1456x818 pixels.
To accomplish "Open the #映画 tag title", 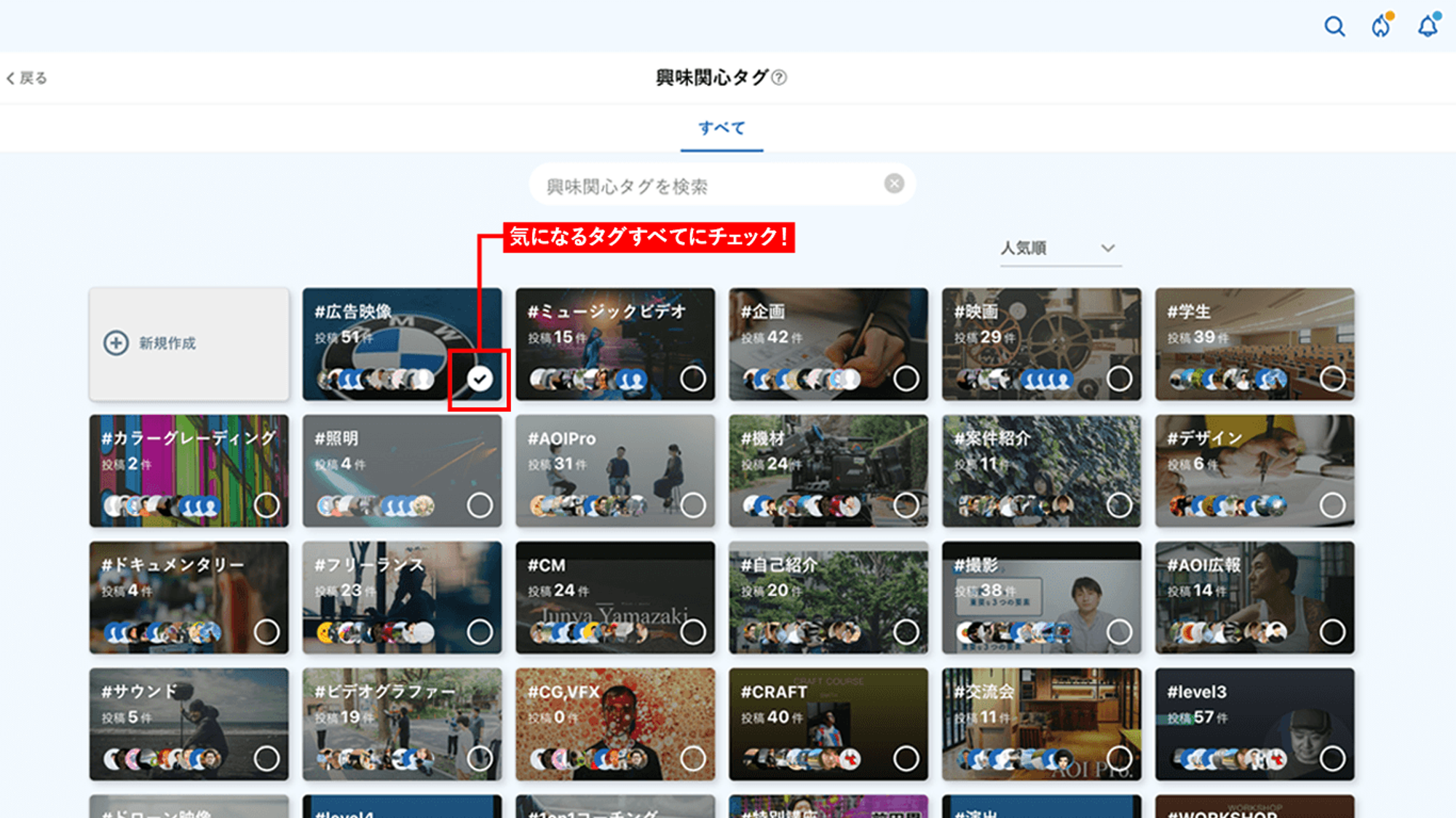I will tap(976, 311).
